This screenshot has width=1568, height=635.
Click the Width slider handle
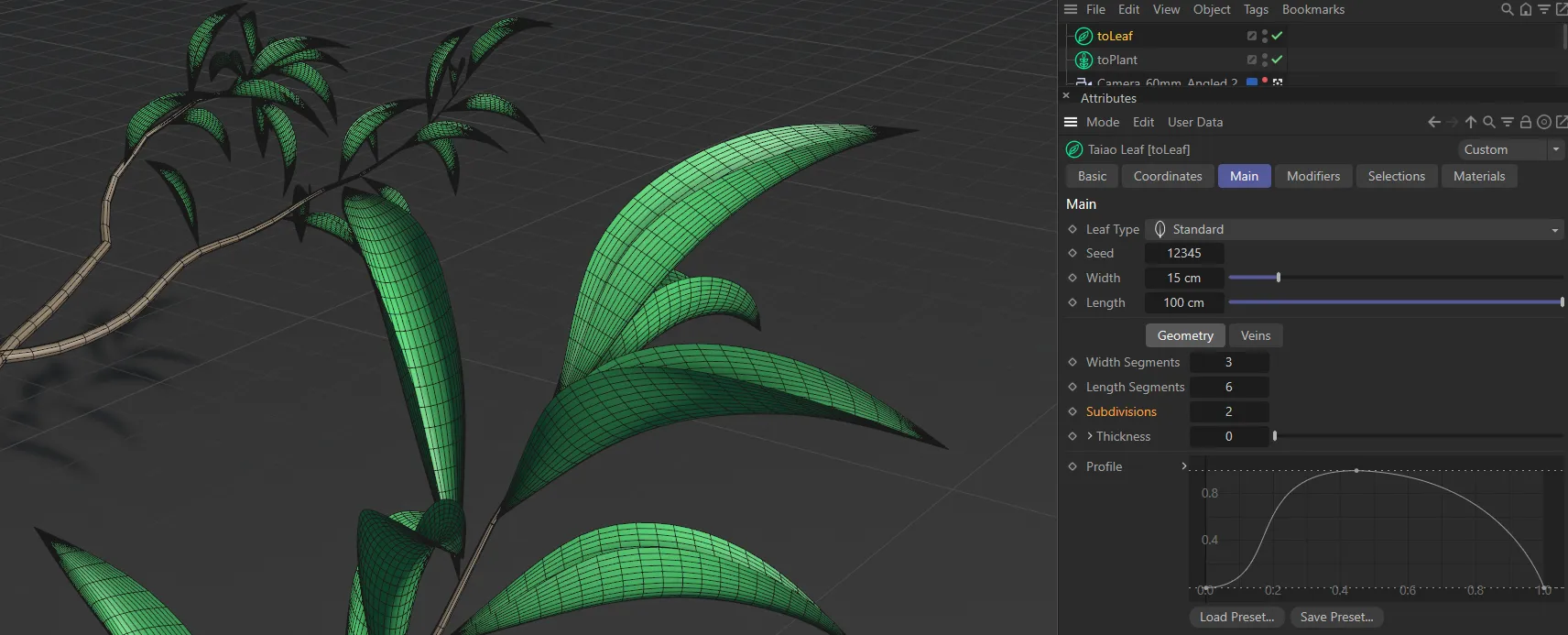click(x=1278, y=278)
